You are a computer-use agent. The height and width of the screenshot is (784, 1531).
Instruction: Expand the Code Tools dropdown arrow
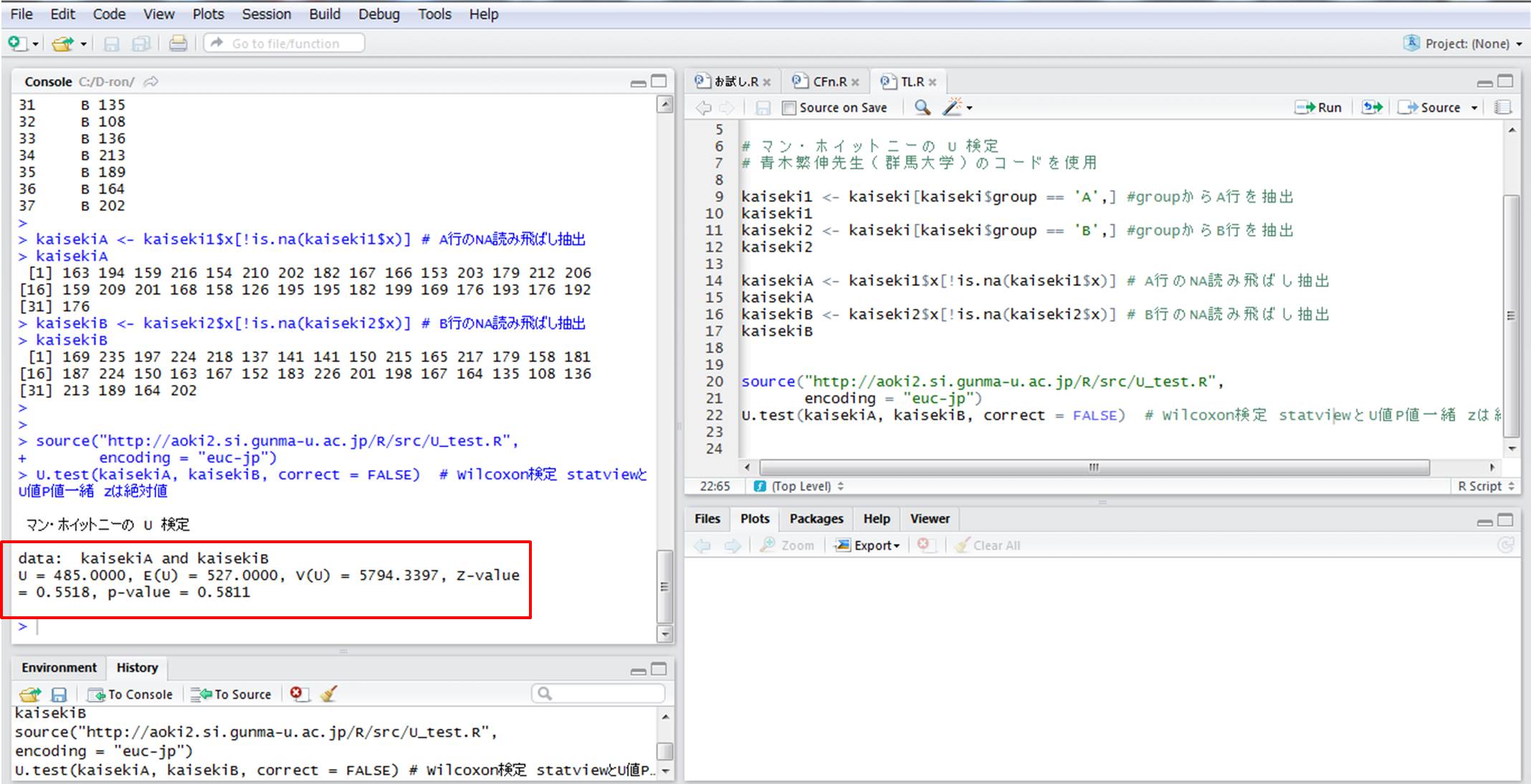970,108
